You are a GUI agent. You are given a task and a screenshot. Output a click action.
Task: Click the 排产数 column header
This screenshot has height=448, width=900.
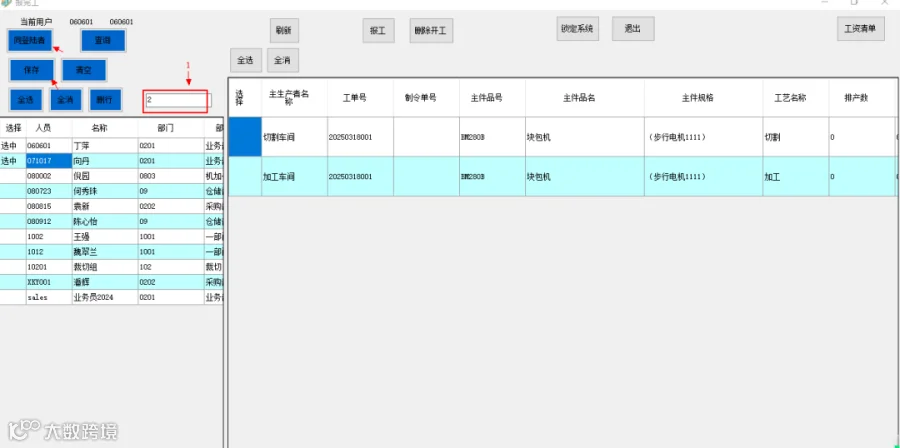tap(862, 98)
